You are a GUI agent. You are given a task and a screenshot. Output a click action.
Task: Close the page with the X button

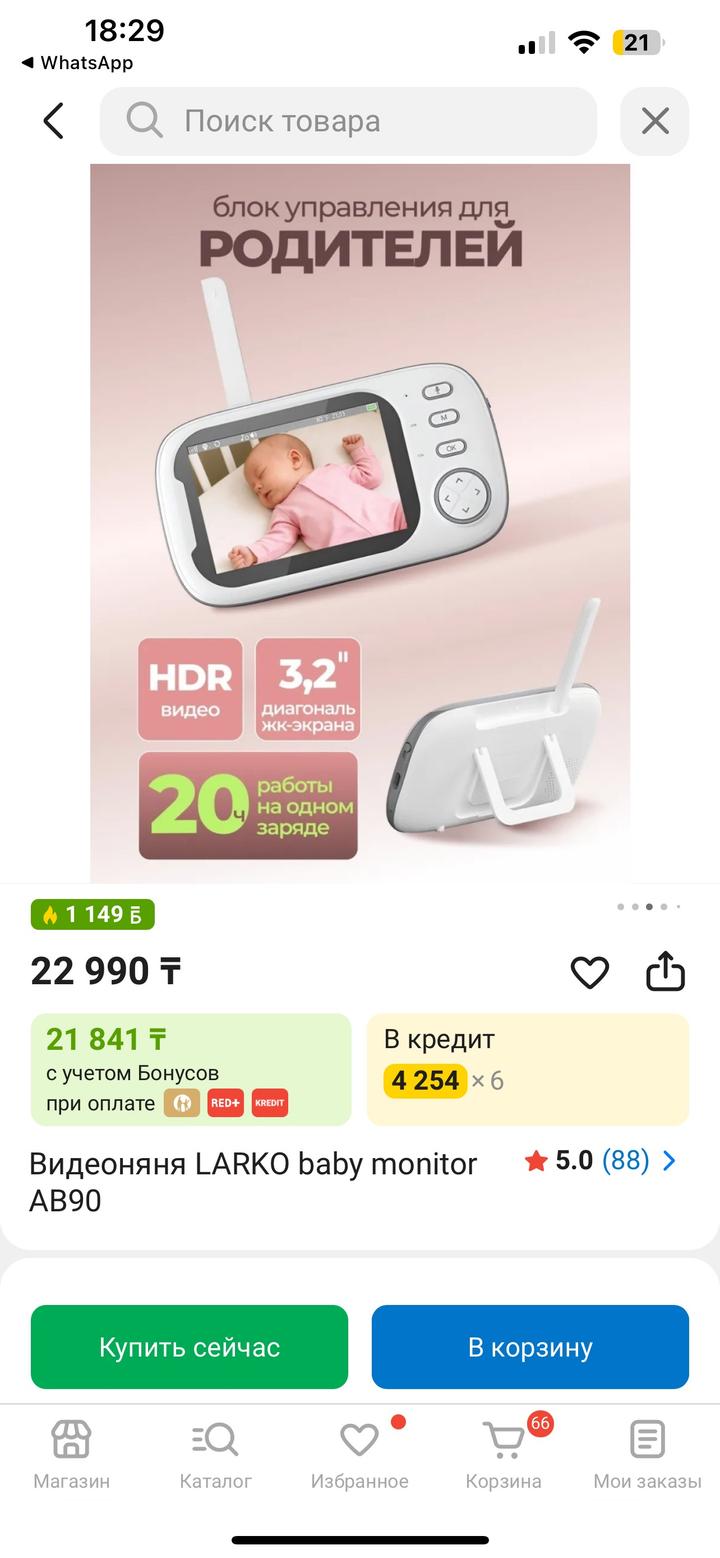click(655, 121)
